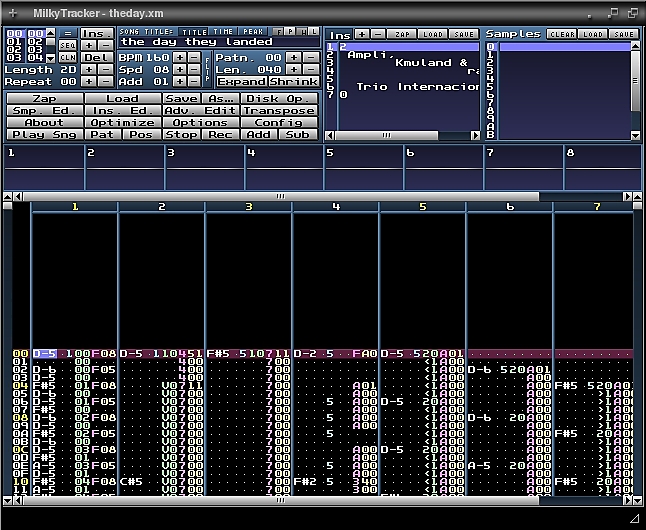Open the Ins. Ed. instrument editor

[123, 111]
